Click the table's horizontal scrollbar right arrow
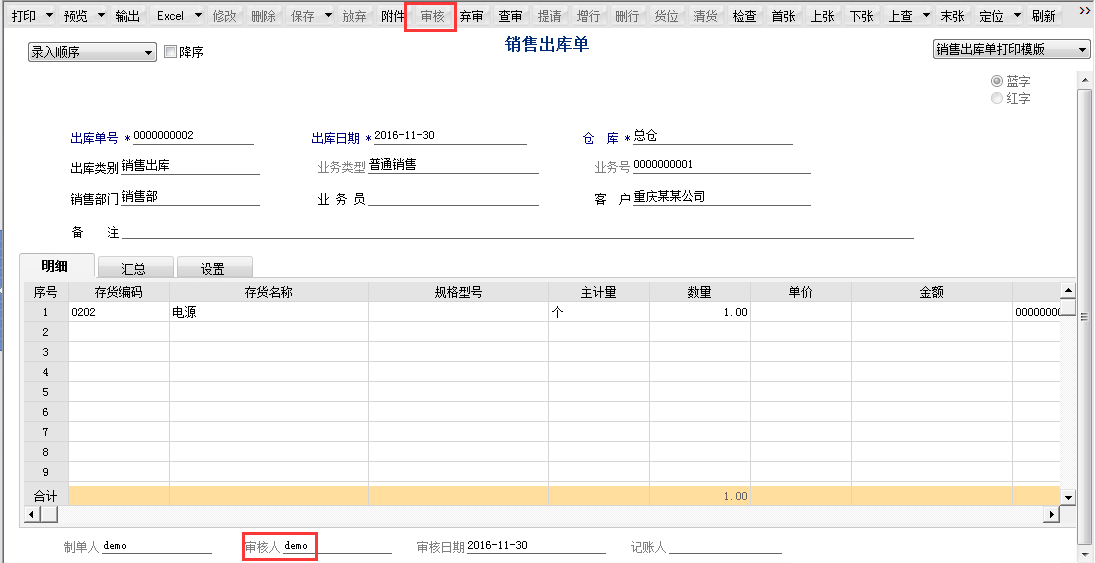The height and width of the screenshot is (563, 1095). coord(1051,514)
